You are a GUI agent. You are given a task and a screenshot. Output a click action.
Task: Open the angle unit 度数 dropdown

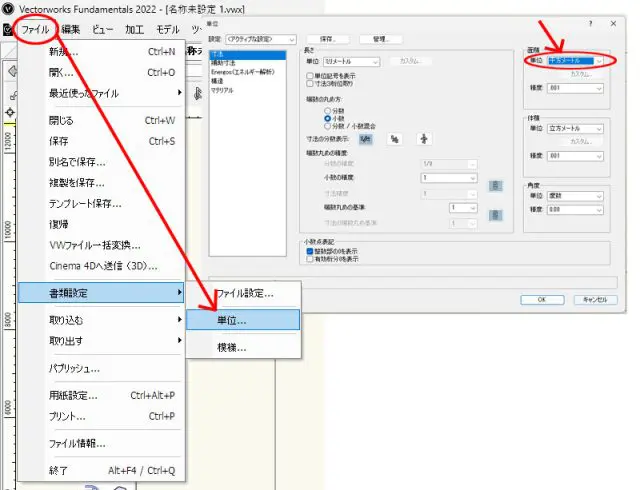[x=576, y=198]
